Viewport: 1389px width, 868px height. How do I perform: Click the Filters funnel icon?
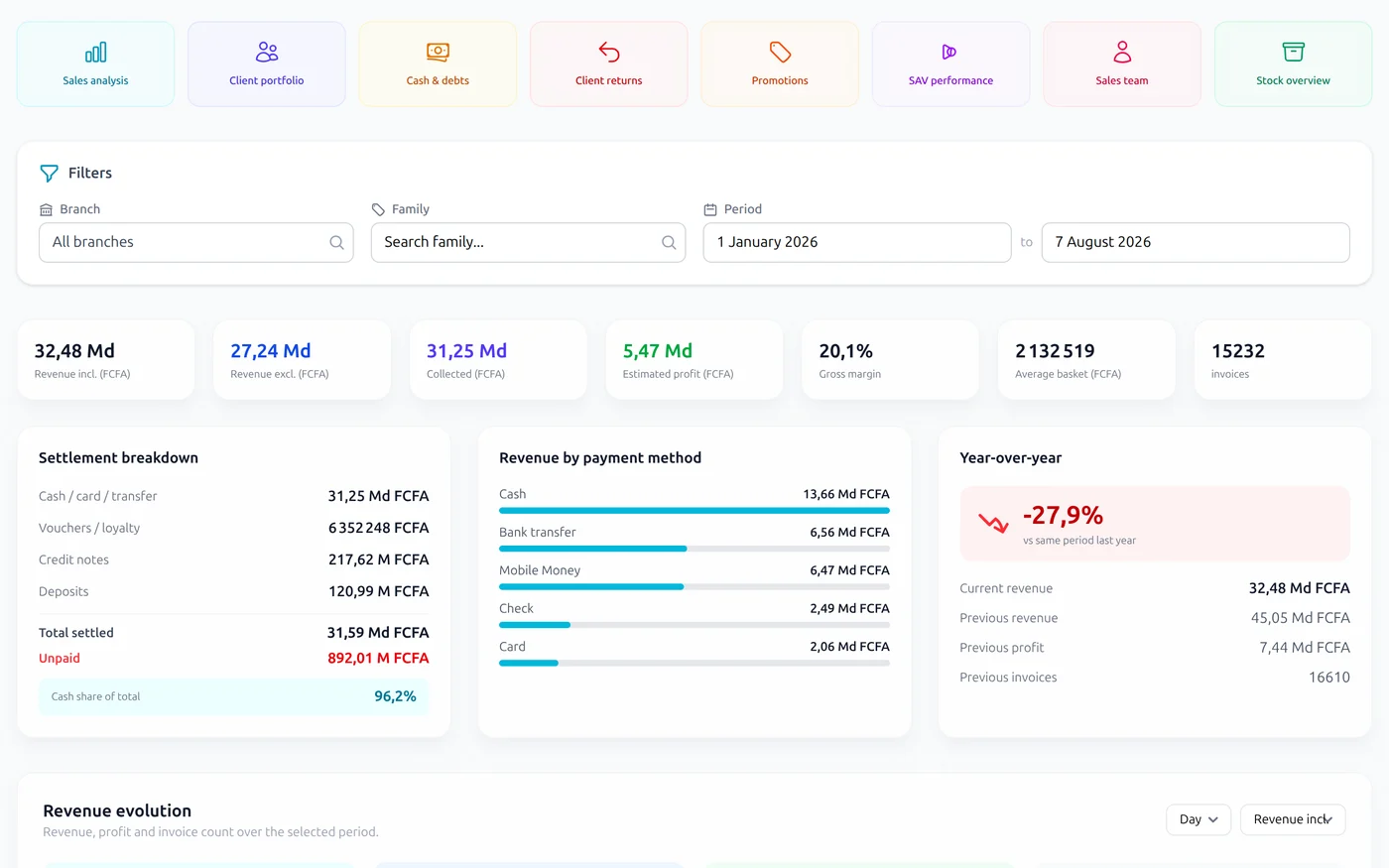pyautogui.click(x=49, y=174)
